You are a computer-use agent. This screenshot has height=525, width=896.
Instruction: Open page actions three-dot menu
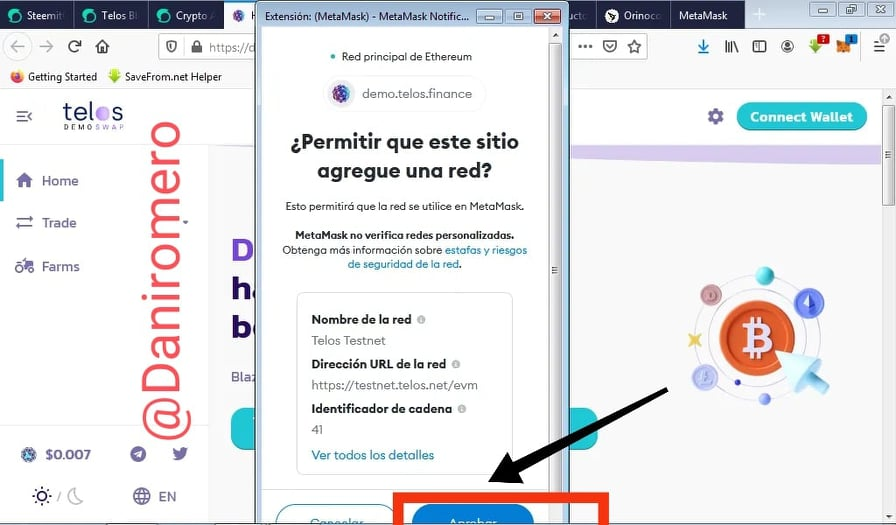point(585,46)
